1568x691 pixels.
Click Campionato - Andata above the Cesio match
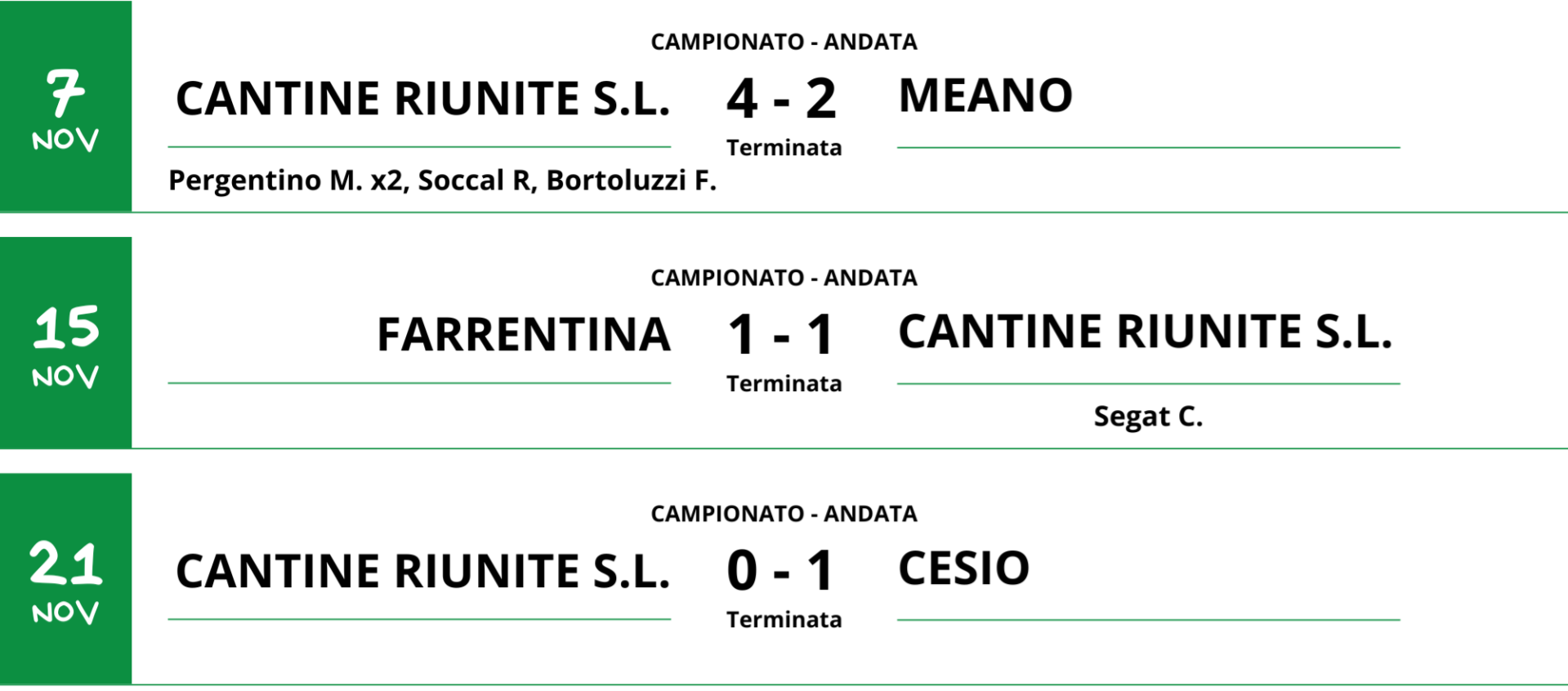(784, 514)
